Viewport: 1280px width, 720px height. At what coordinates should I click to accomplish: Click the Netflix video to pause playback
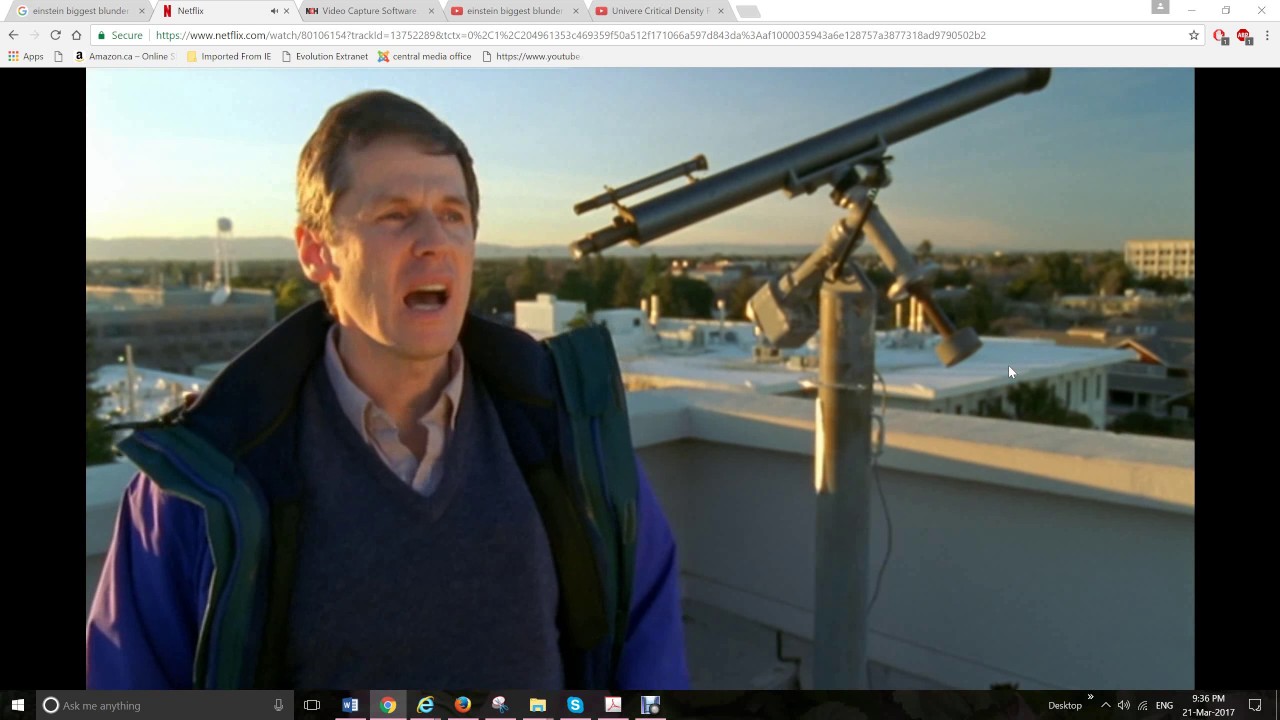pyautogui.click(x=640, y=378)
